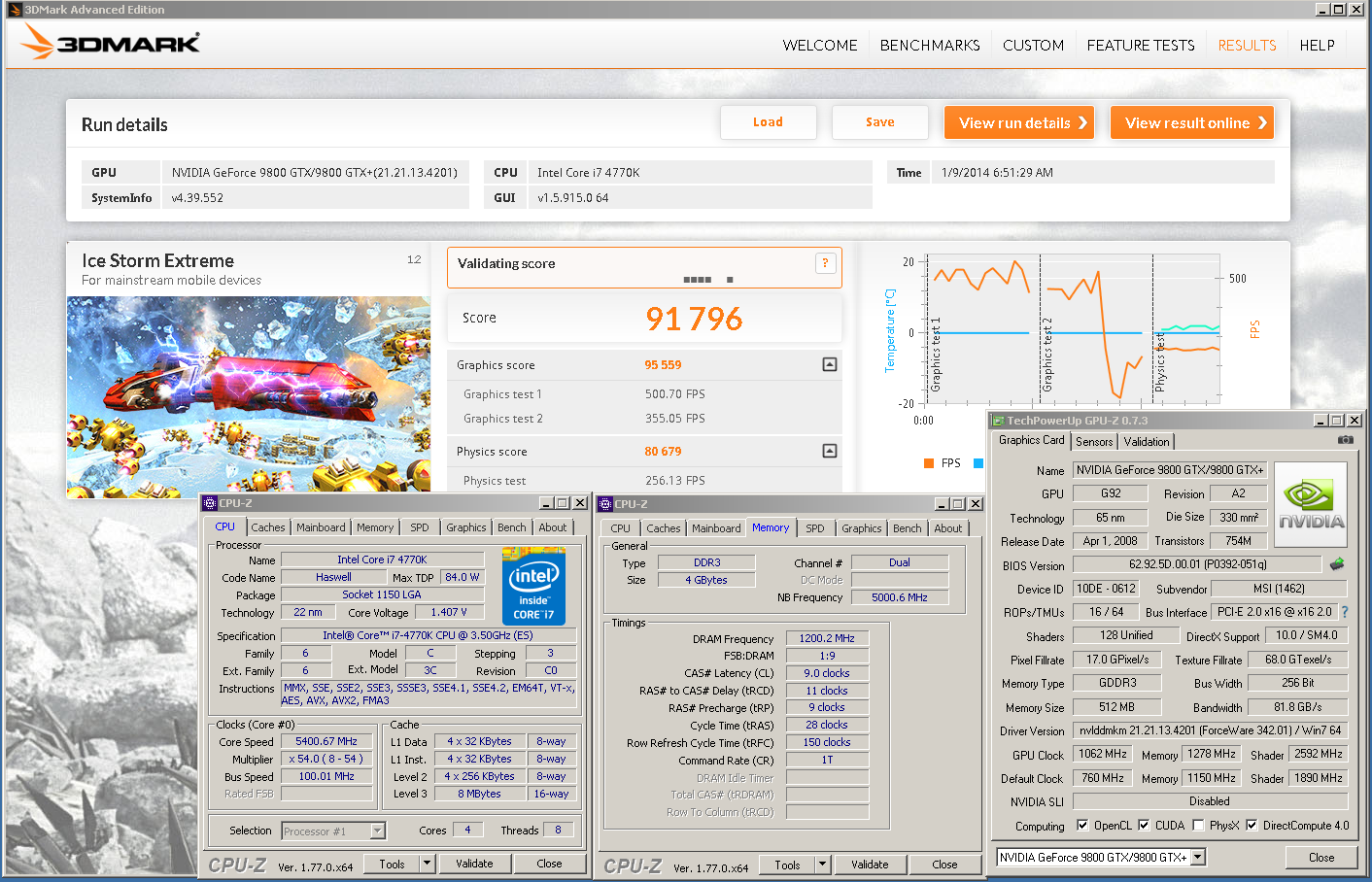Screen dimensions: 1372x882
Task: Enable the PhysX checkbox in GPU-Z
Action: pos(1199,826)
